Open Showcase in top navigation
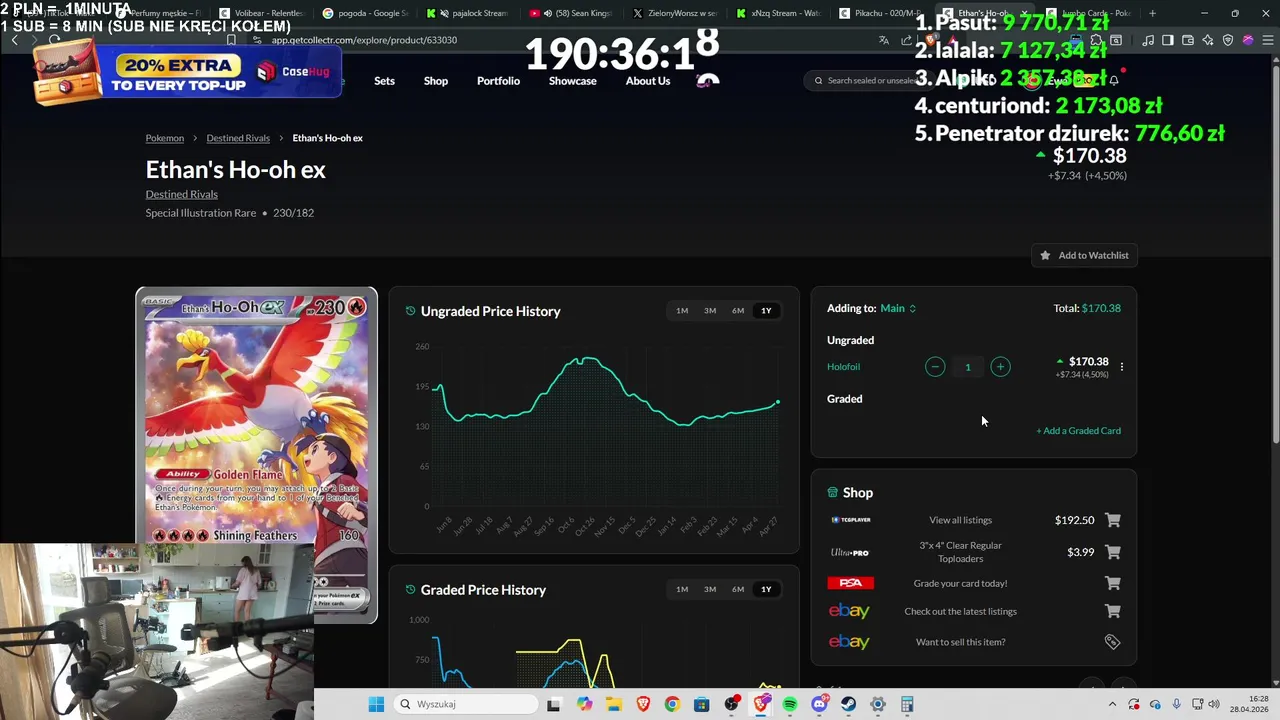The width and height of the screenshot is (1280, 720). pos(572,81)
